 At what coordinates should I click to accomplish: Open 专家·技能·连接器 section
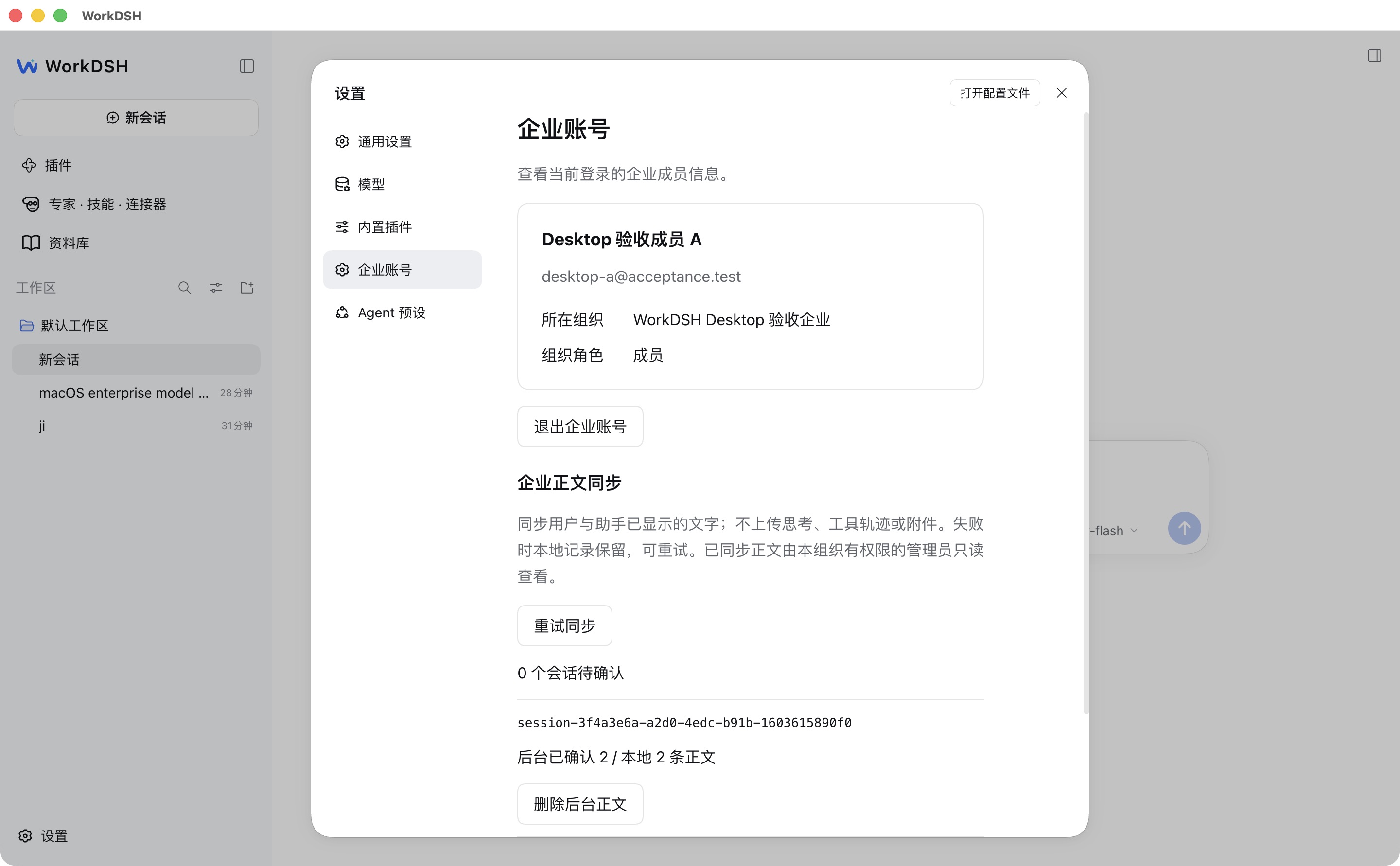tap(136, 205)
